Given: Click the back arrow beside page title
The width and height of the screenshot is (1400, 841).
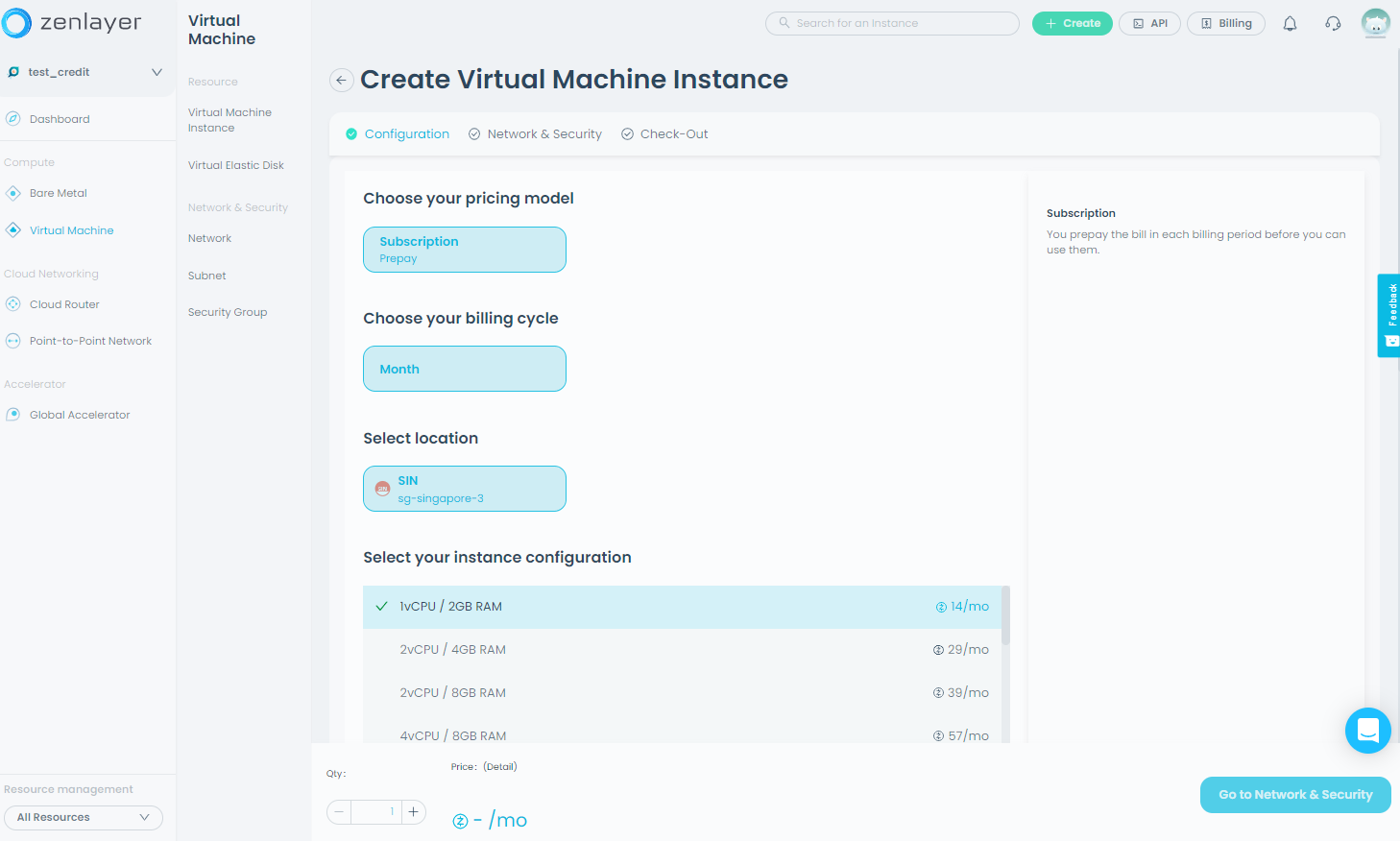Looking at the screenshot, I should pos(341,81).
